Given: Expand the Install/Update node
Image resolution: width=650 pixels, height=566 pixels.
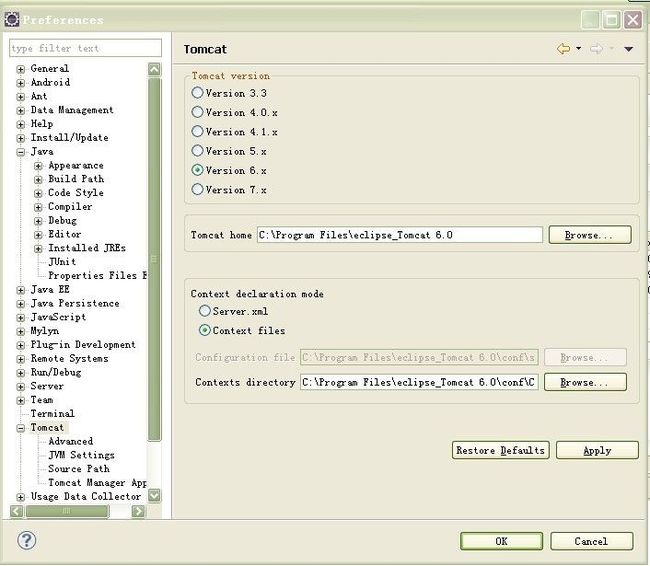Looking at the screenshot, I should point(20,138).
